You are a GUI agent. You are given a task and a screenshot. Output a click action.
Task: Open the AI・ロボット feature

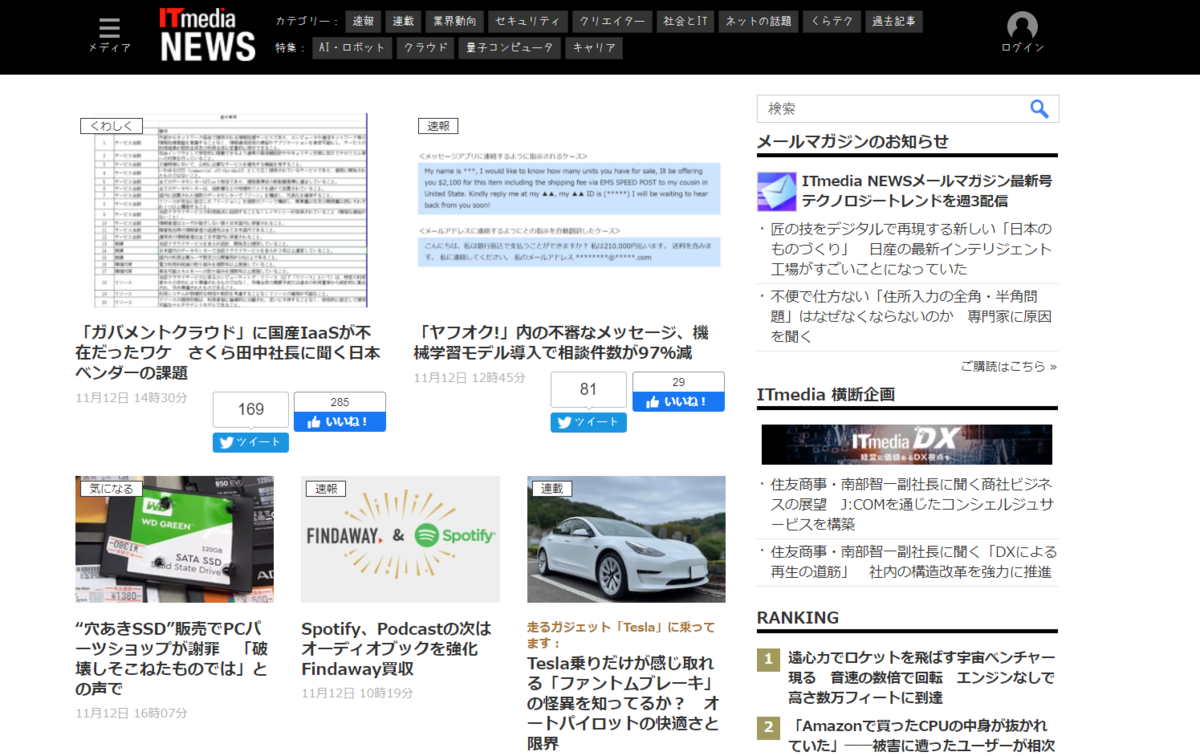(351, 48)
